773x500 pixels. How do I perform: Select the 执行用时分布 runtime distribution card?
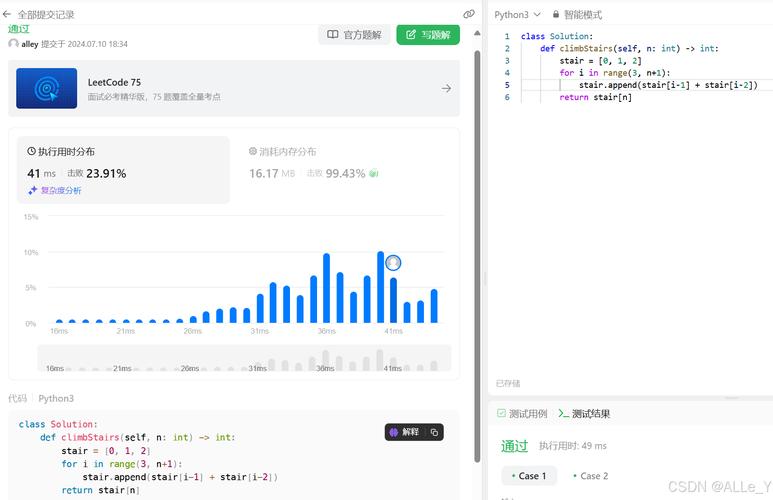pos(123,170)
